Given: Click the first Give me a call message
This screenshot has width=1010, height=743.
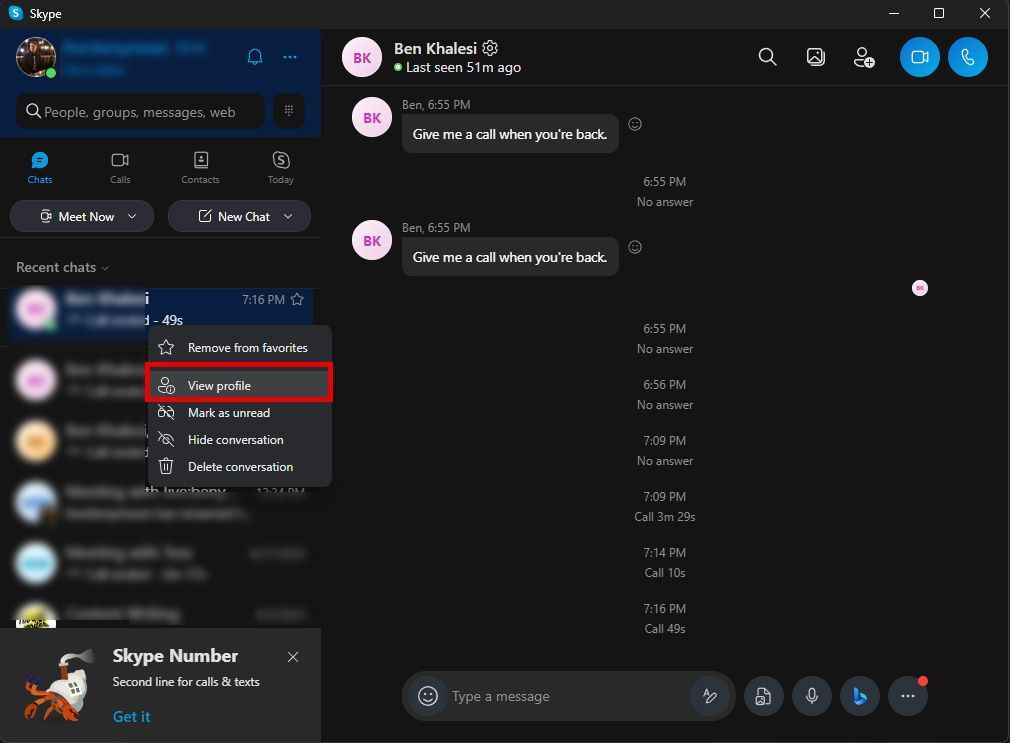Looking at the screenshot, I should click(510, 134).
